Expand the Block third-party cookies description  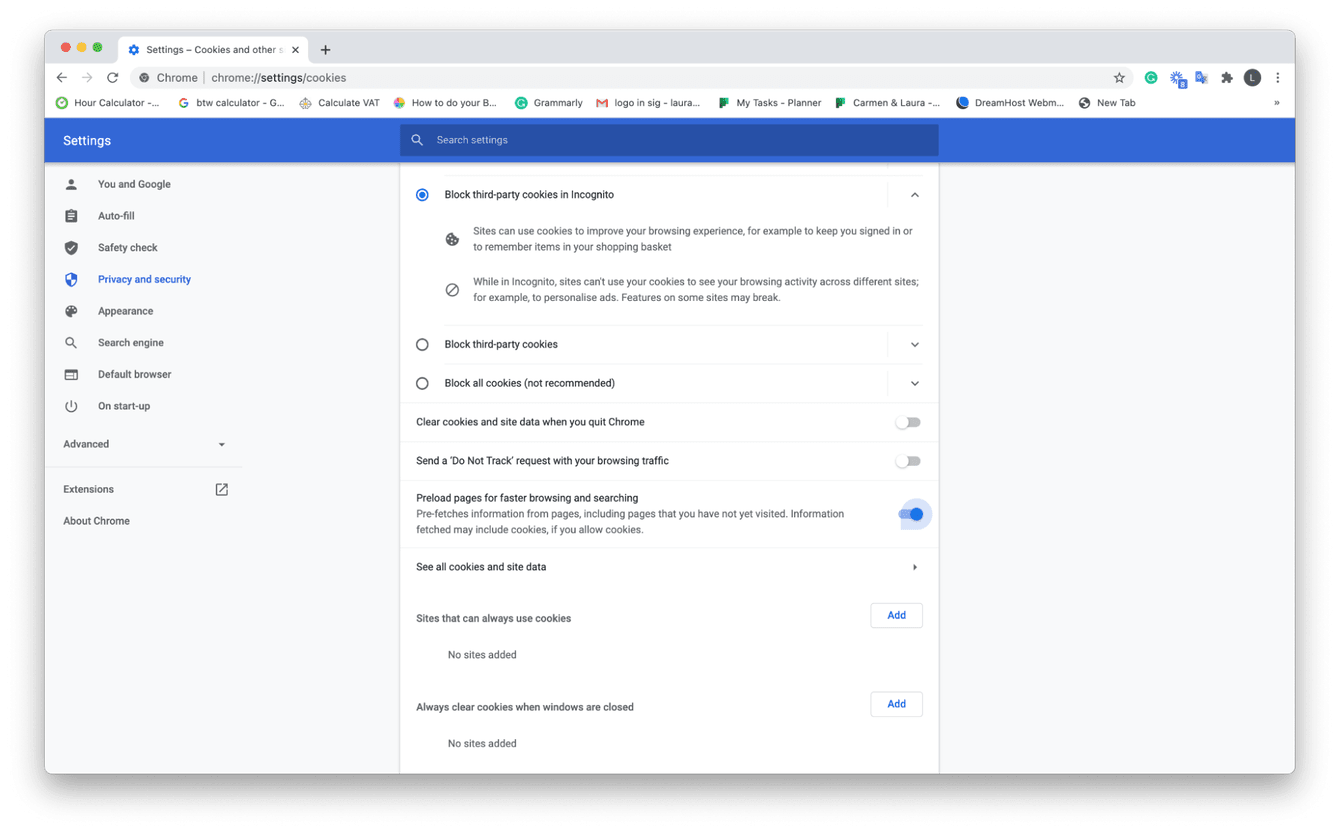pos(914,344)
